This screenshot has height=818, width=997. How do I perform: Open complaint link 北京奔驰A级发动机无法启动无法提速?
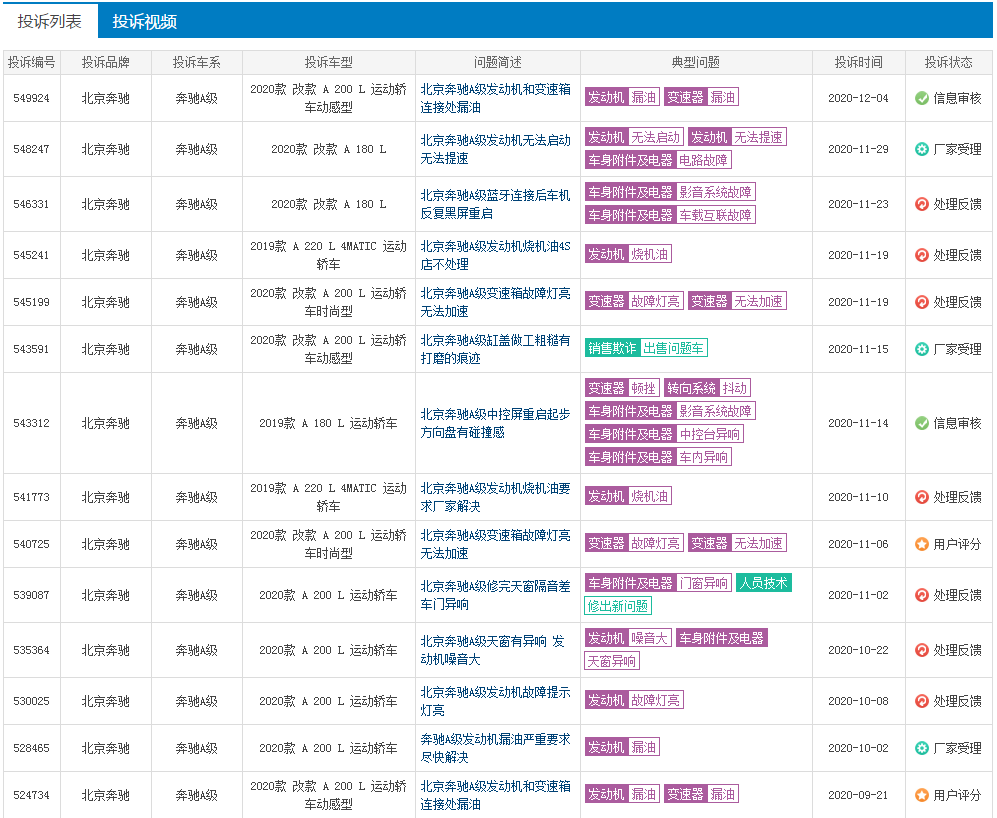click(495, 149)
